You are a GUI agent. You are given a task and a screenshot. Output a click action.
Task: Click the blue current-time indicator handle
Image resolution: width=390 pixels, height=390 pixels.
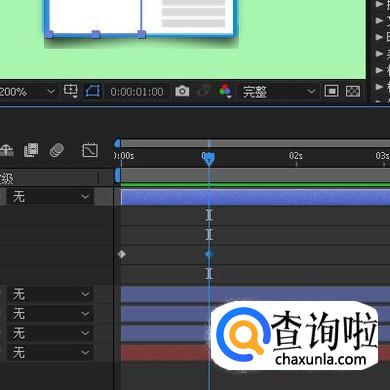point(209,159)
